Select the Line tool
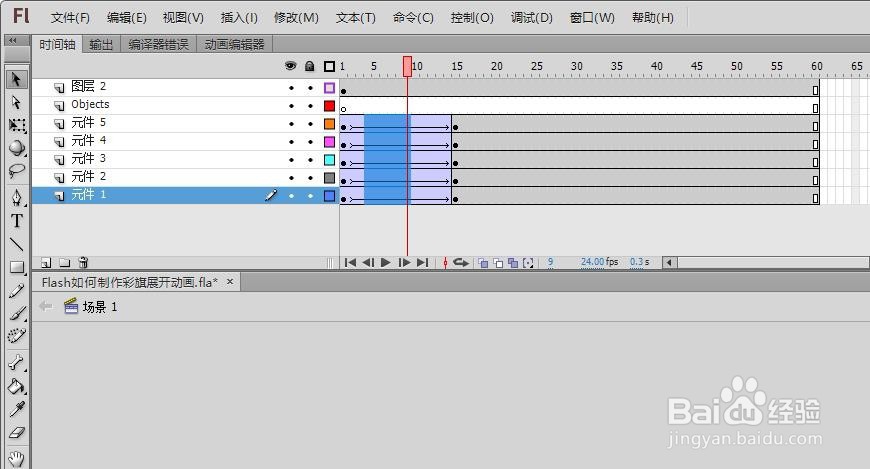Screen dimensions: 870x469 tap(17, 244)
